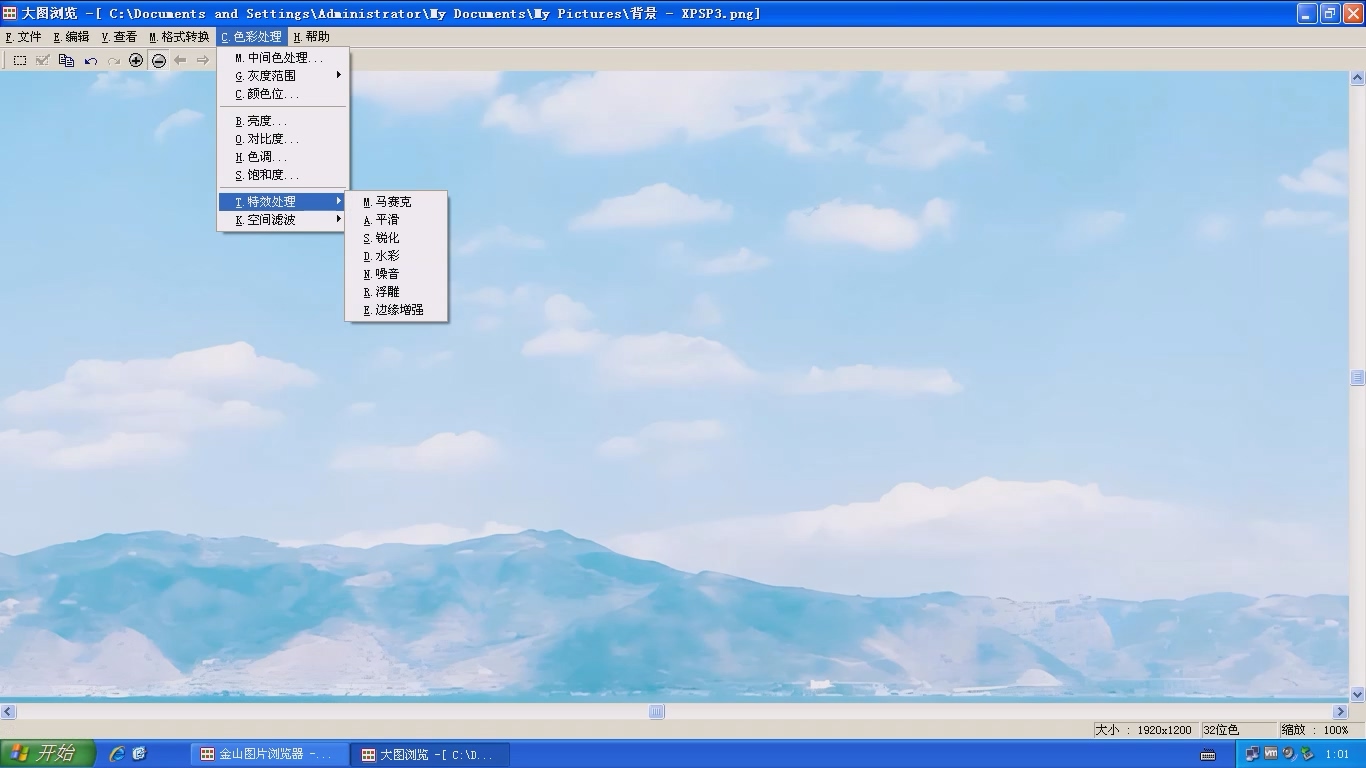Click the horizontal scrollbar thumb
This screenshot has height=768, width=1366.
pos(656,712)
